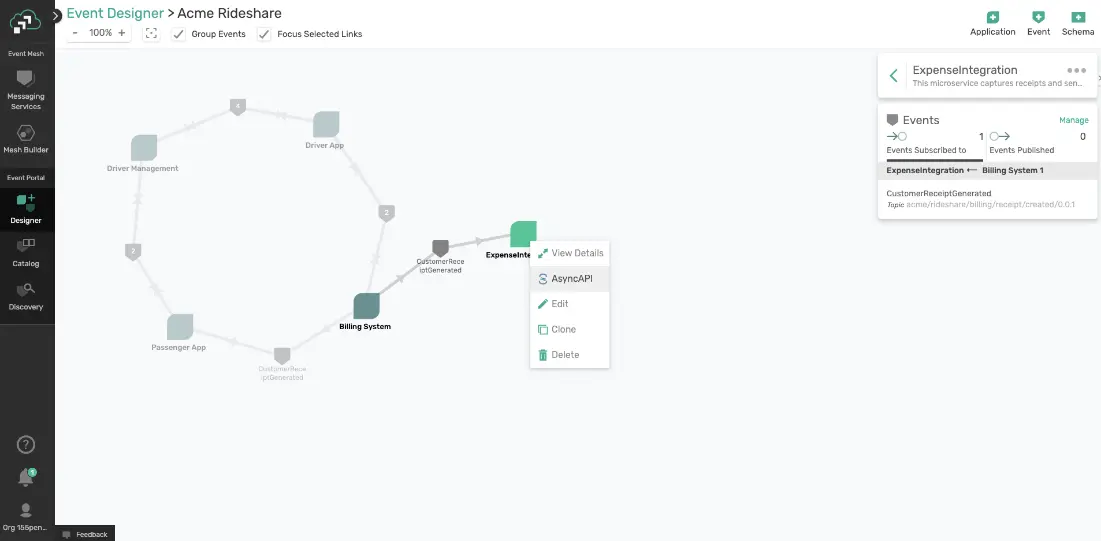Open the Mesh Builder section
The width and height of the screenshot is (1101, 541).
tap(26, 138)
